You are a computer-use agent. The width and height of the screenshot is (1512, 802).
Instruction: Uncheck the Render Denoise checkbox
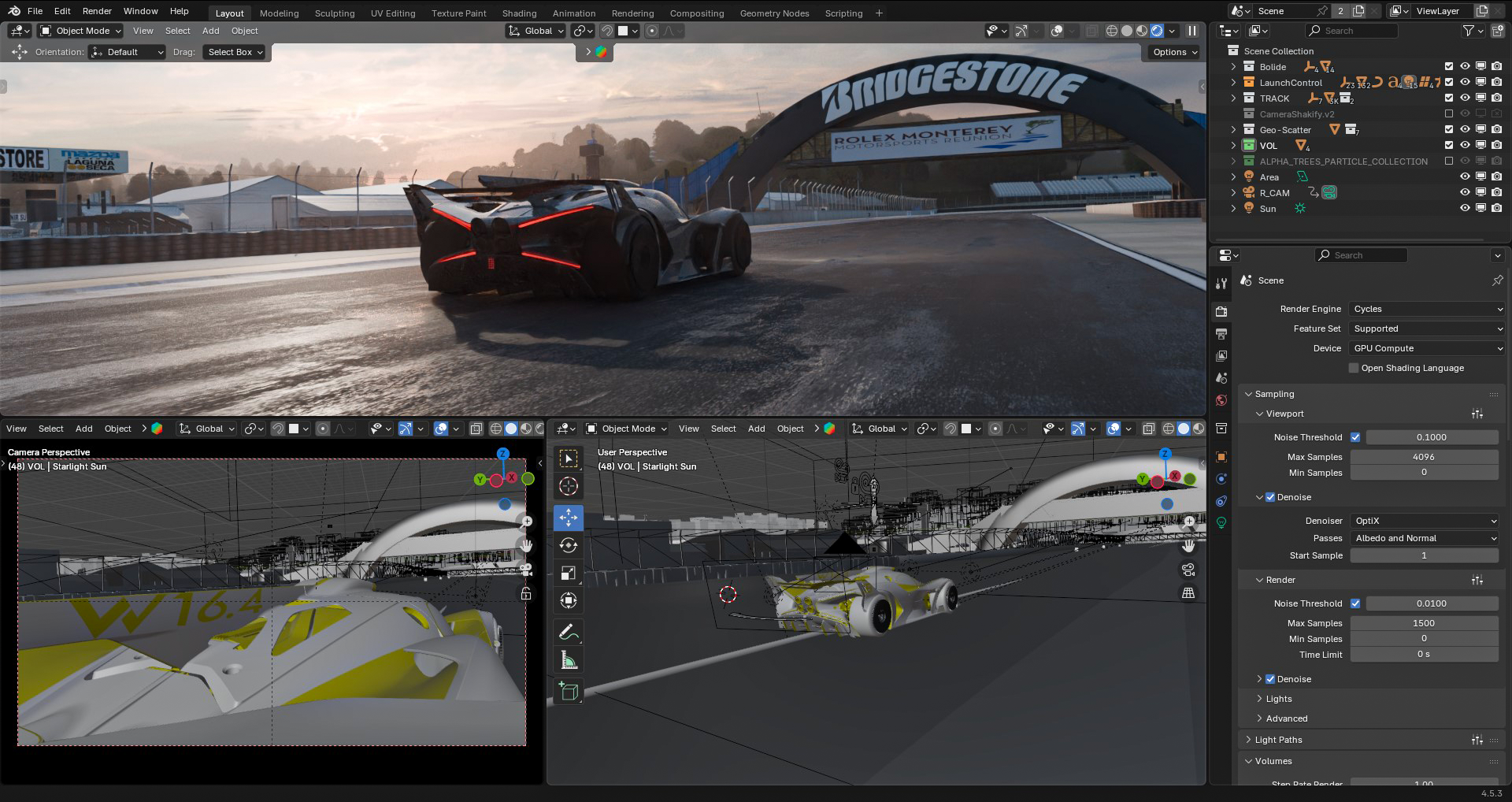tap(1269, 679)
